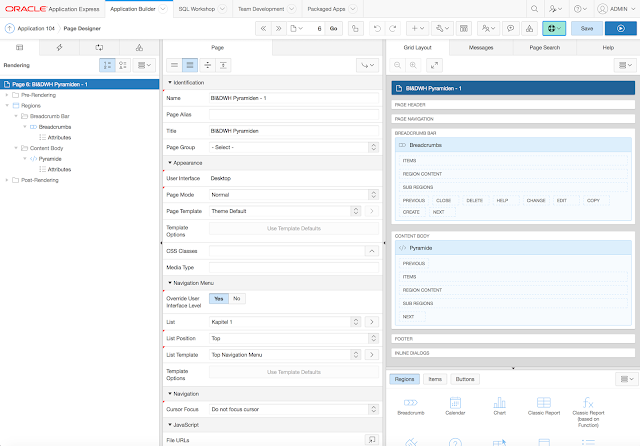Click the Go button beside page number
The image size is (640, 446).
[x=333, y=29]
